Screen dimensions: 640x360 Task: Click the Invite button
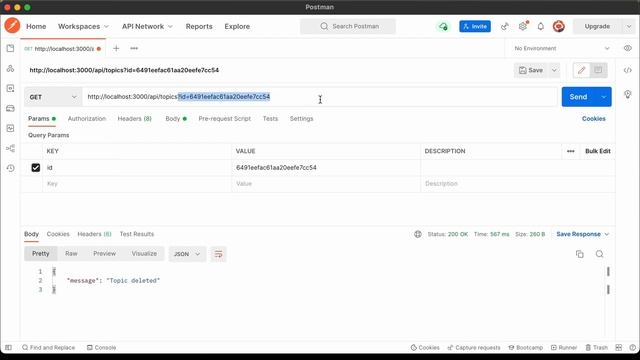pos(475,27)
